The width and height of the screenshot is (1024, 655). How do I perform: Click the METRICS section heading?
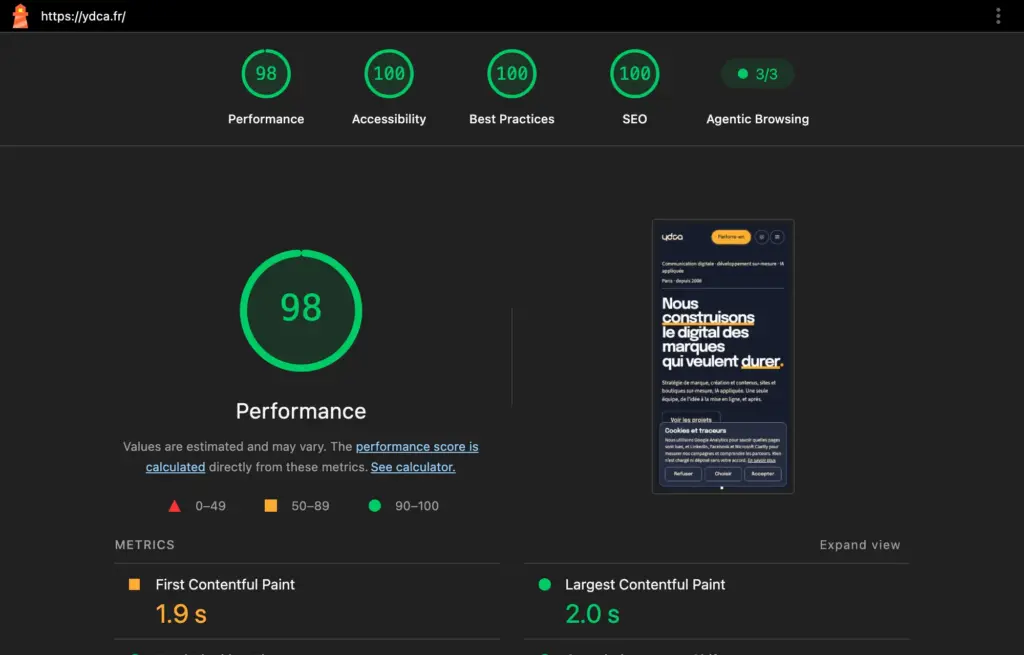[145, 545]
